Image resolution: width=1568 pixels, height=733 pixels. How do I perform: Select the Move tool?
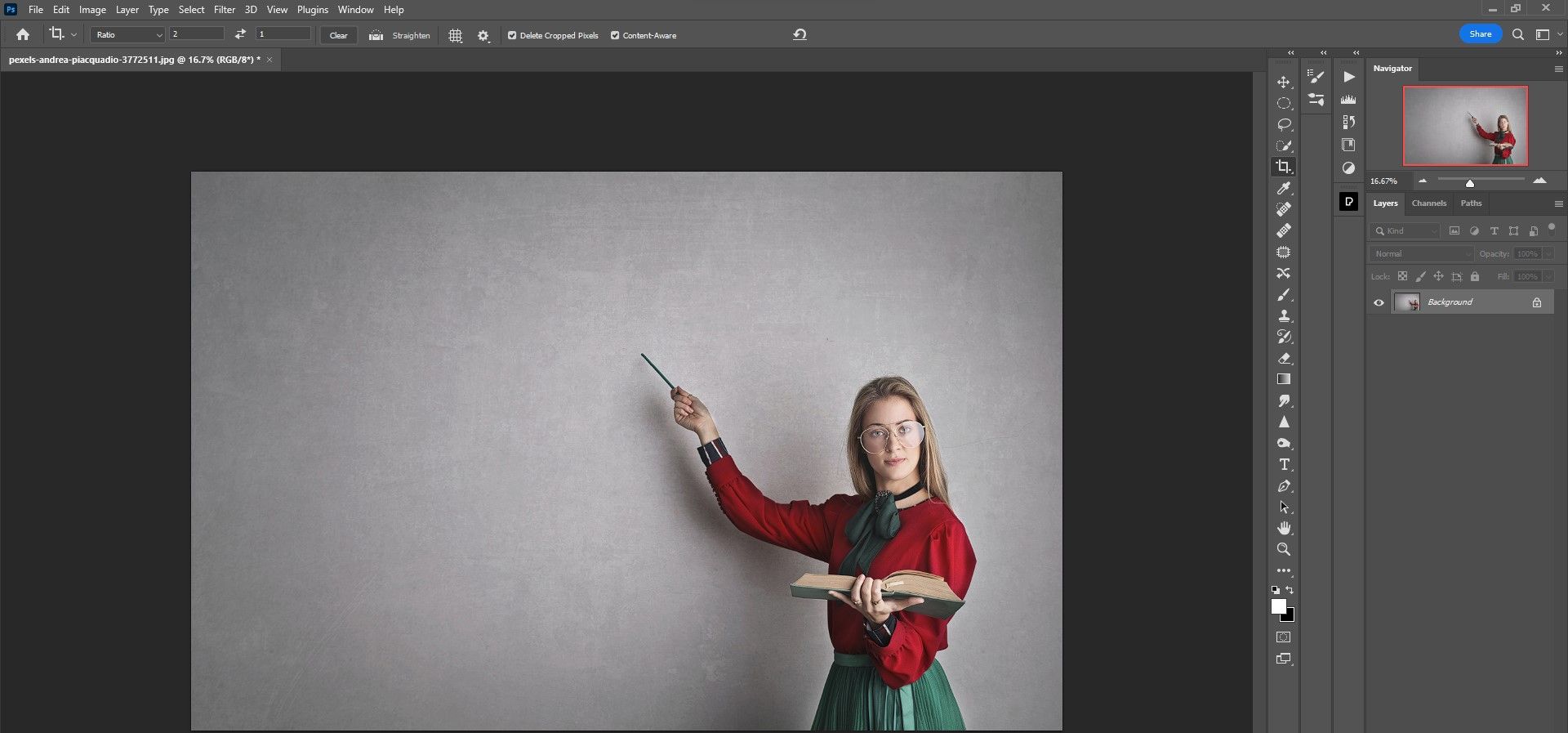coord(1284,83)
